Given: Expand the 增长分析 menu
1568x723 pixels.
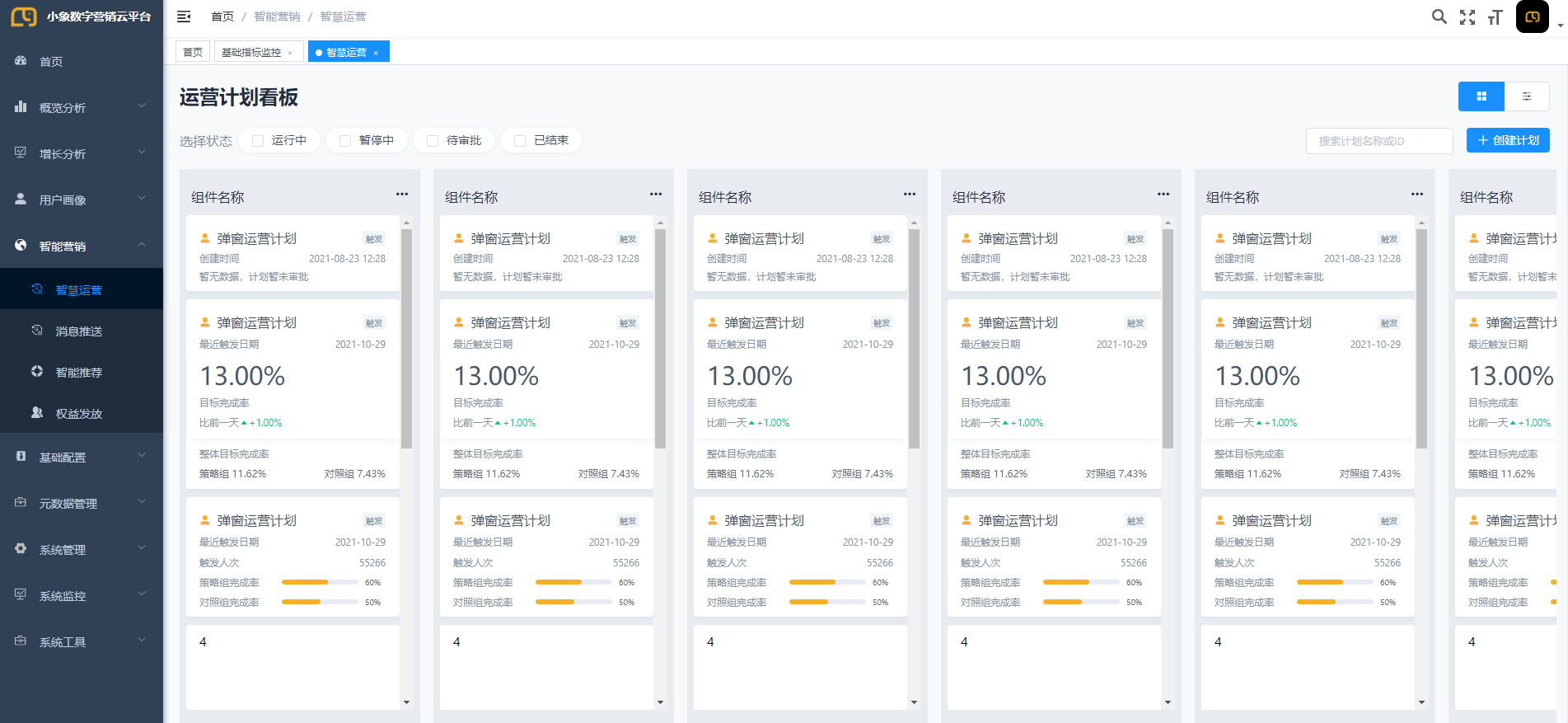Looking at the screenshot, I should pos(142,153).
